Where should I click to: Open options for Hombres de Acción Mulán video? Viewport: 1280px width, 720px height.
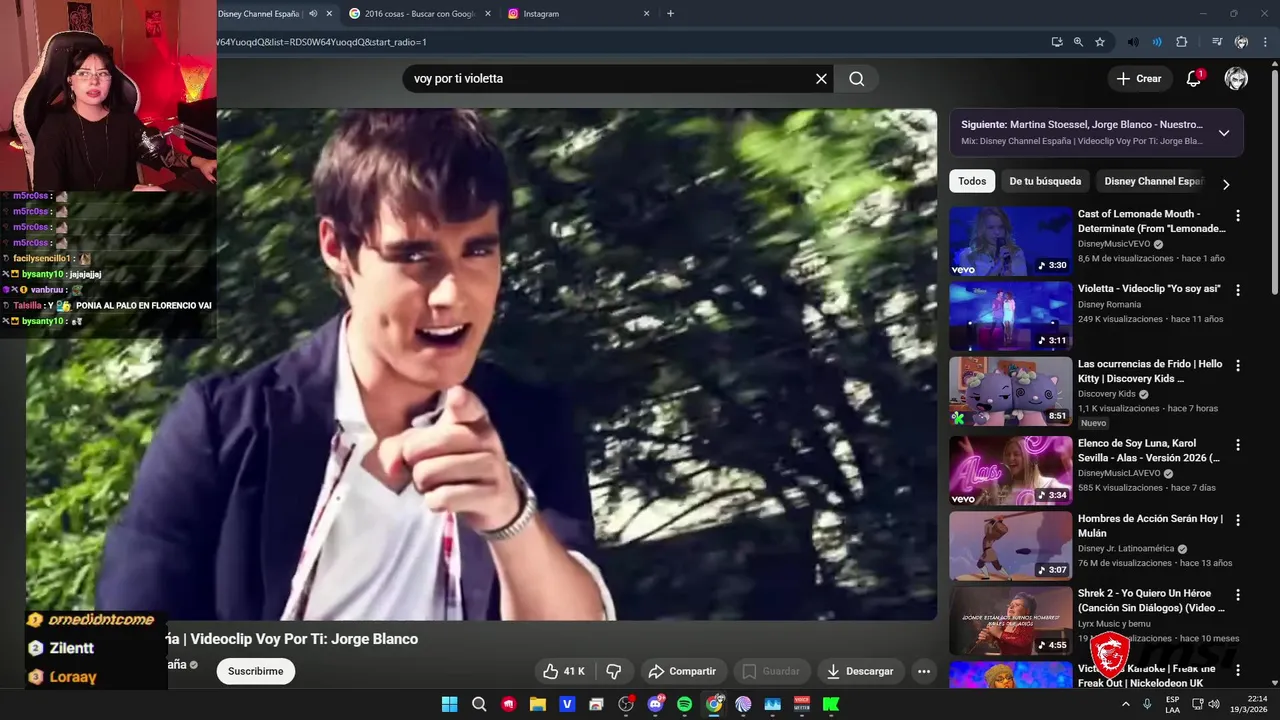tap(1238, 521)
